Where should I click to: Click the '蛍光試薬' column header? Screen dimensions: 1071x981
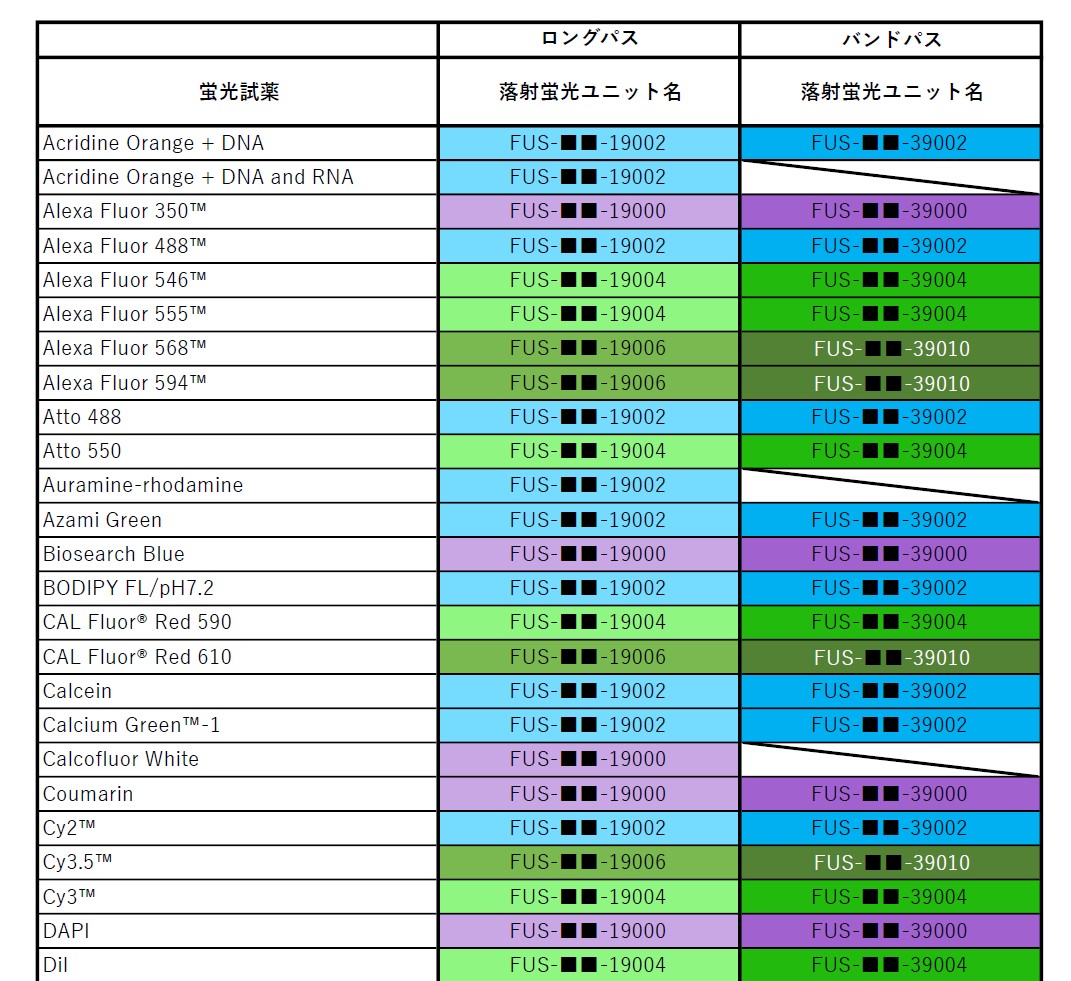point(238,92)
